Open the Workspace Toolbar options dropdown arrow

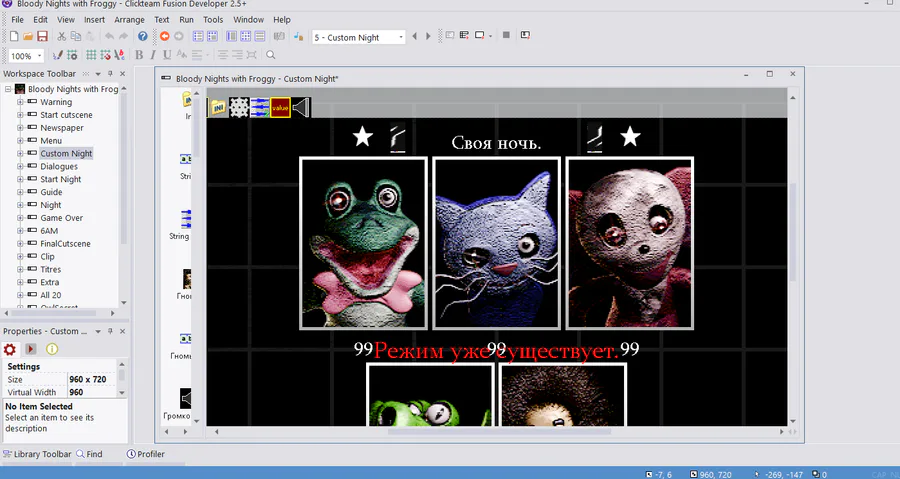tap(98, 73)
